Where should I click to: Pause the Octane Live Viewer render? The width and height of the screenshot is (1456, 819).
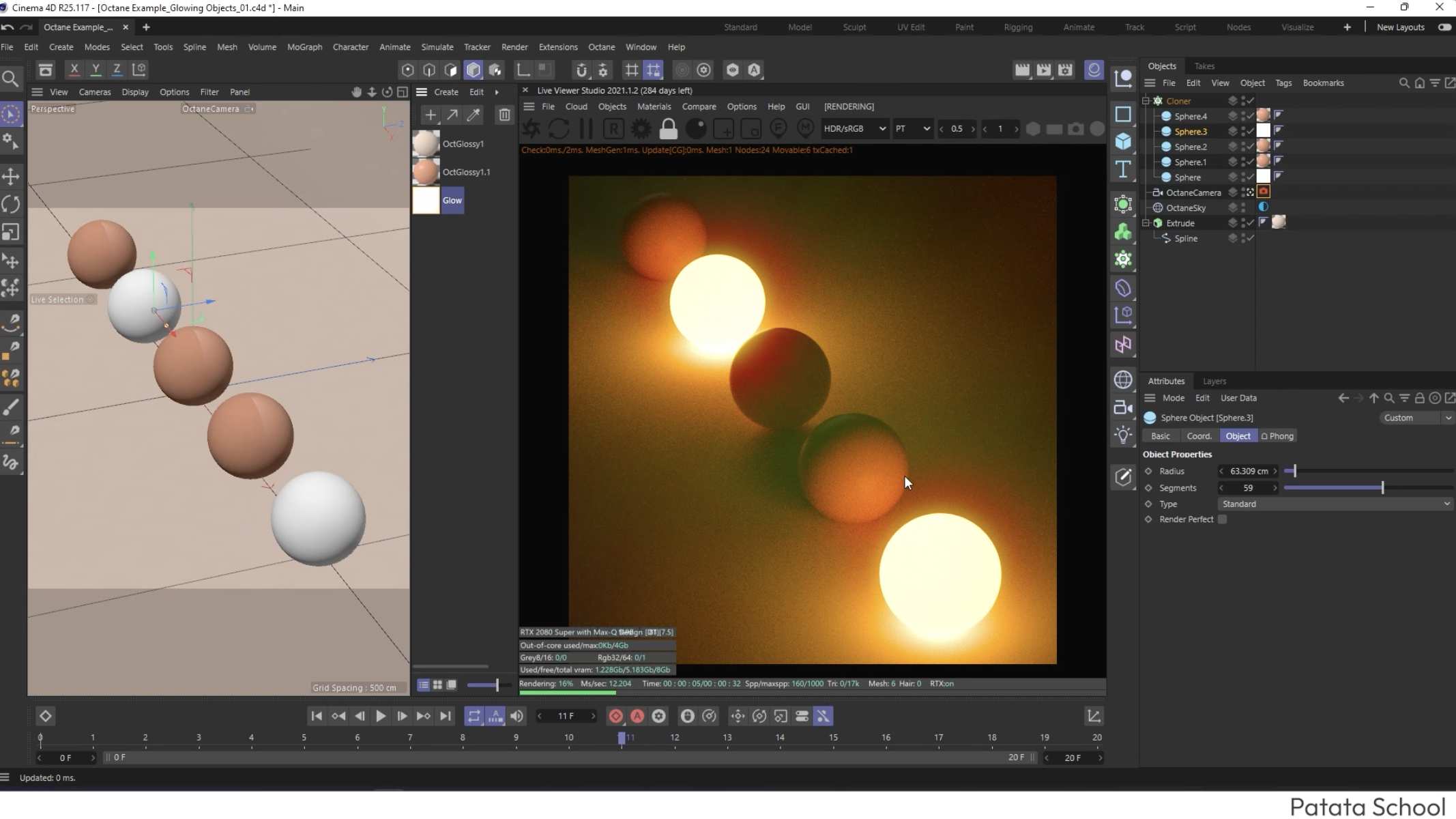(x=585, y=128)
